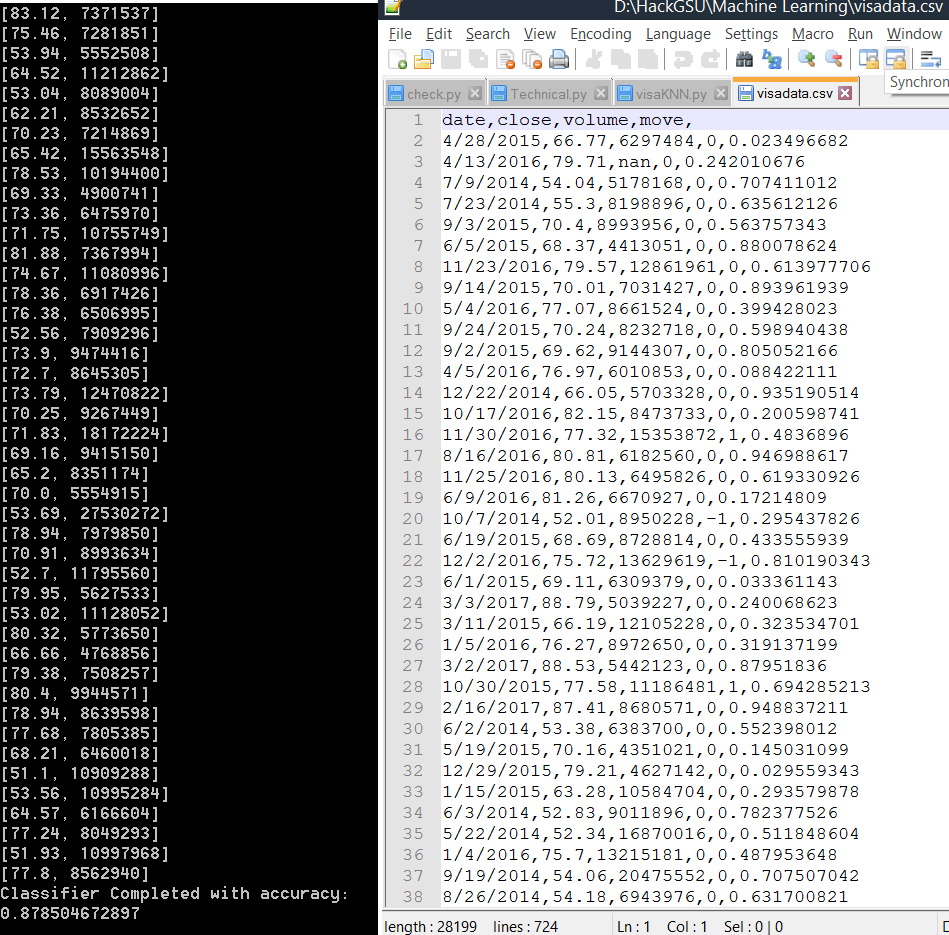Viewport: 949px width, 935px height.
Task: Open the Run menu
Action: pyautogui.click(x=860, y=34)
